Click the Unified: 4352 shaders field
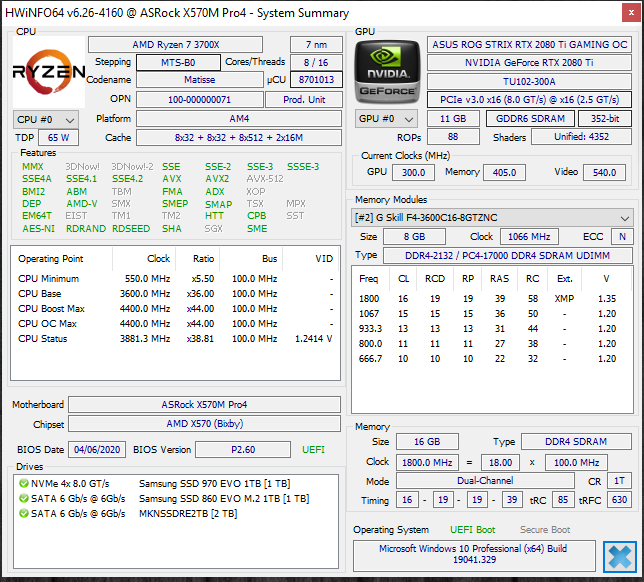This screenshot has height=582, width=644. pyautogui.click(x=582, y=137)
